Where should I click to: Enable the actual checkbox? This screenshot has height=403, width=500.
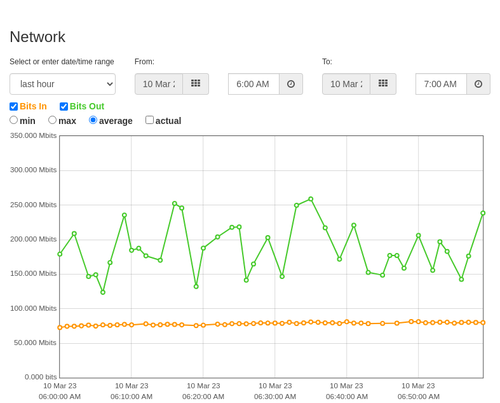149,120
